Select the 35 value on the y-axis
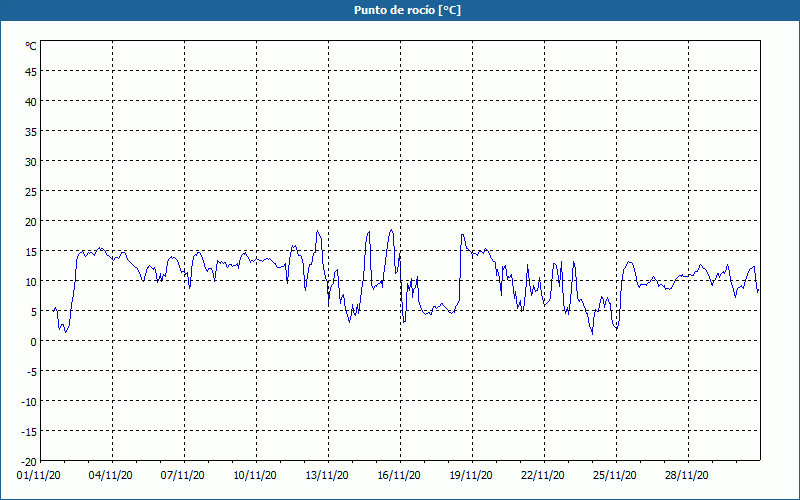Image resolution: width=800 pixels, height=500 pixels. tap(31, 132)
